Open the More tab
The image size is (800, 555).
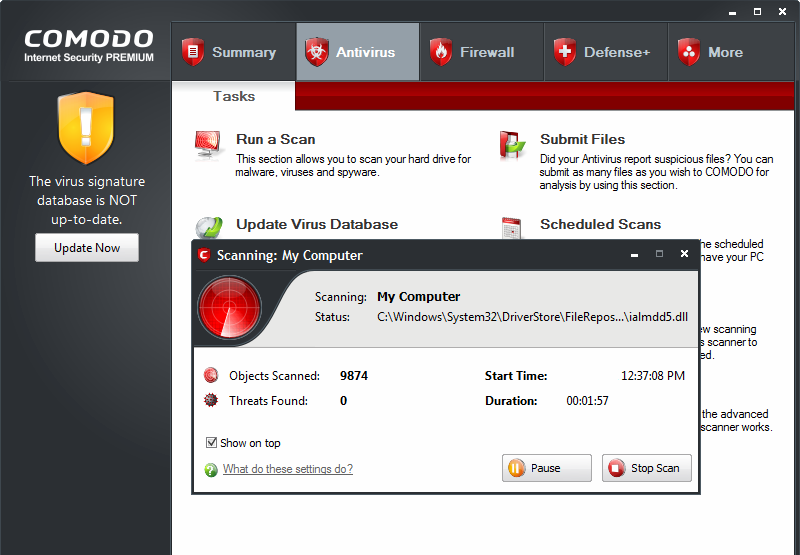coord(731,52)
